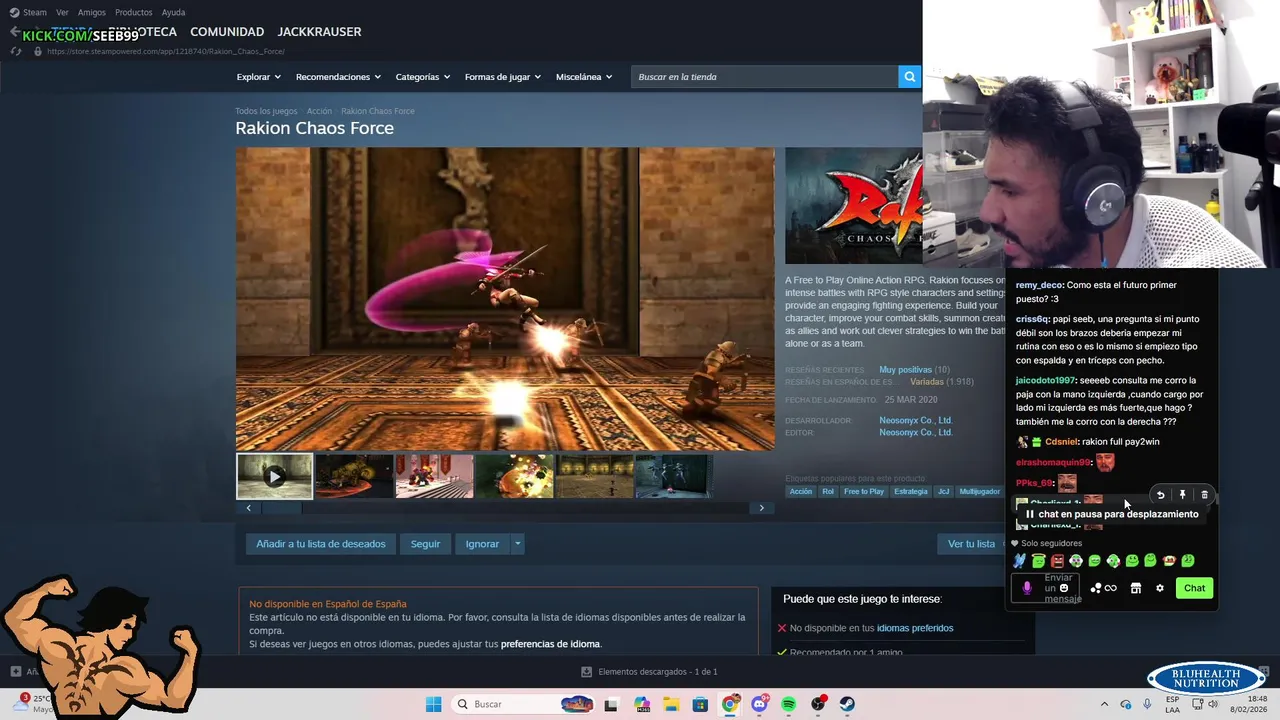Open chat settings gear icon
Image resolution: width=1280 pixels, height=720 pixels.
[1160, 588]
